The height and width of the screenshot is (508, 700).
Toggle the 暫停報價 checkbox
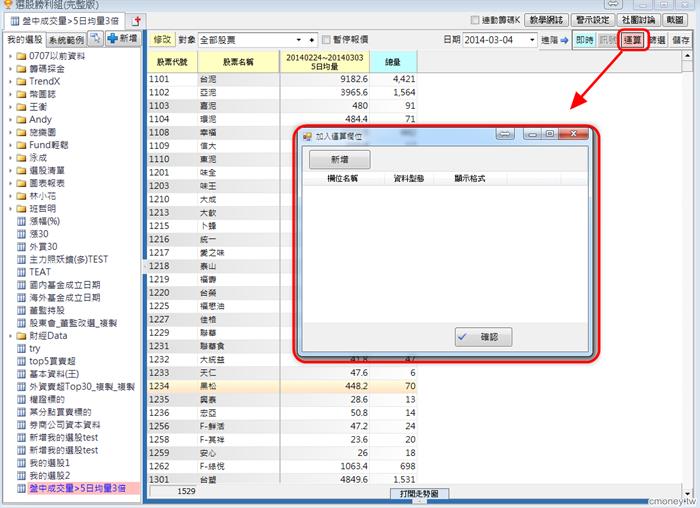pyautogui.click(x=326, y=40)
